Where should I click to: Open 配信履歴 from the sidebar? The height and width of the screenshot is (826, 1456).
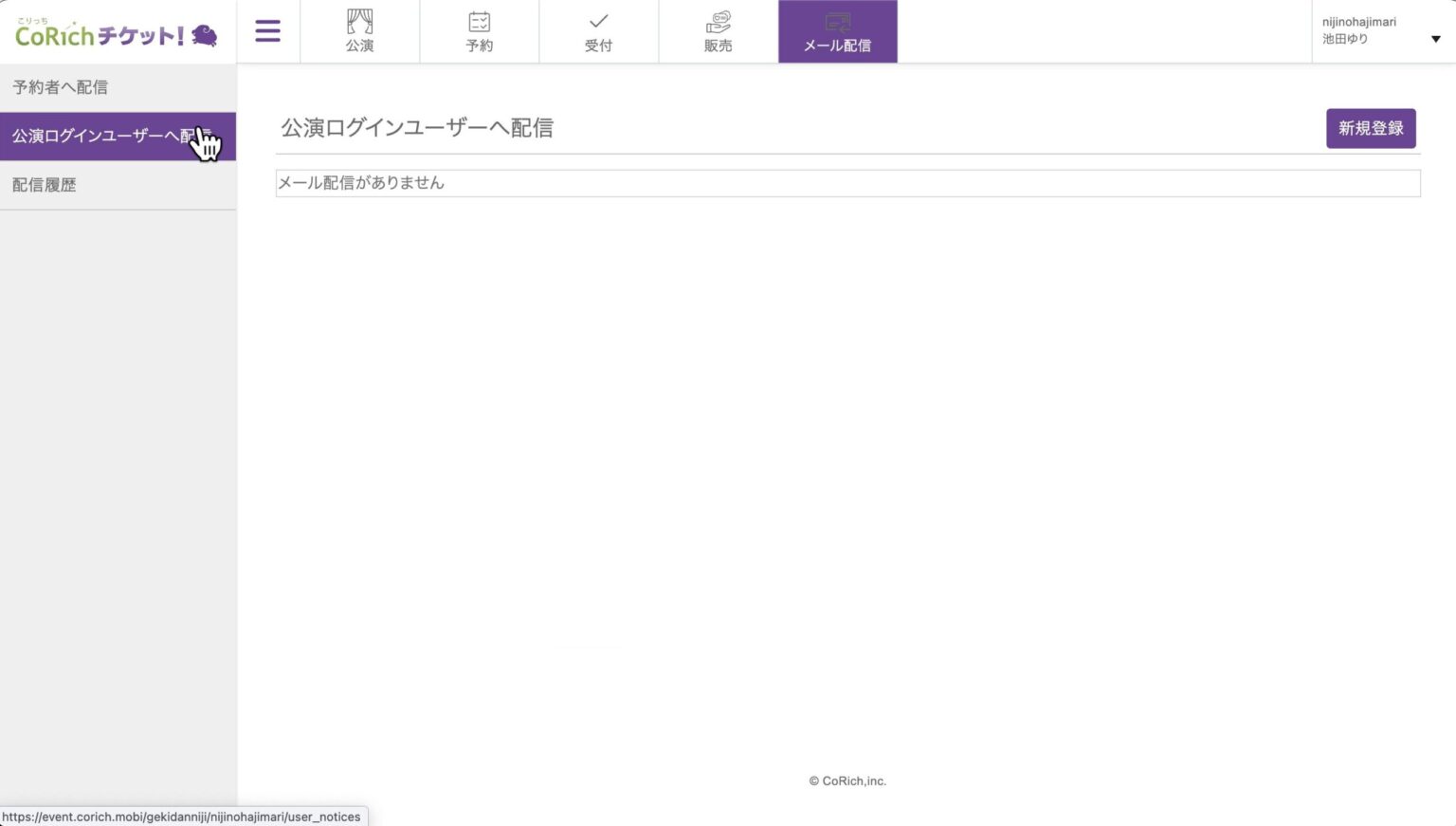click(x=43, y=184)
